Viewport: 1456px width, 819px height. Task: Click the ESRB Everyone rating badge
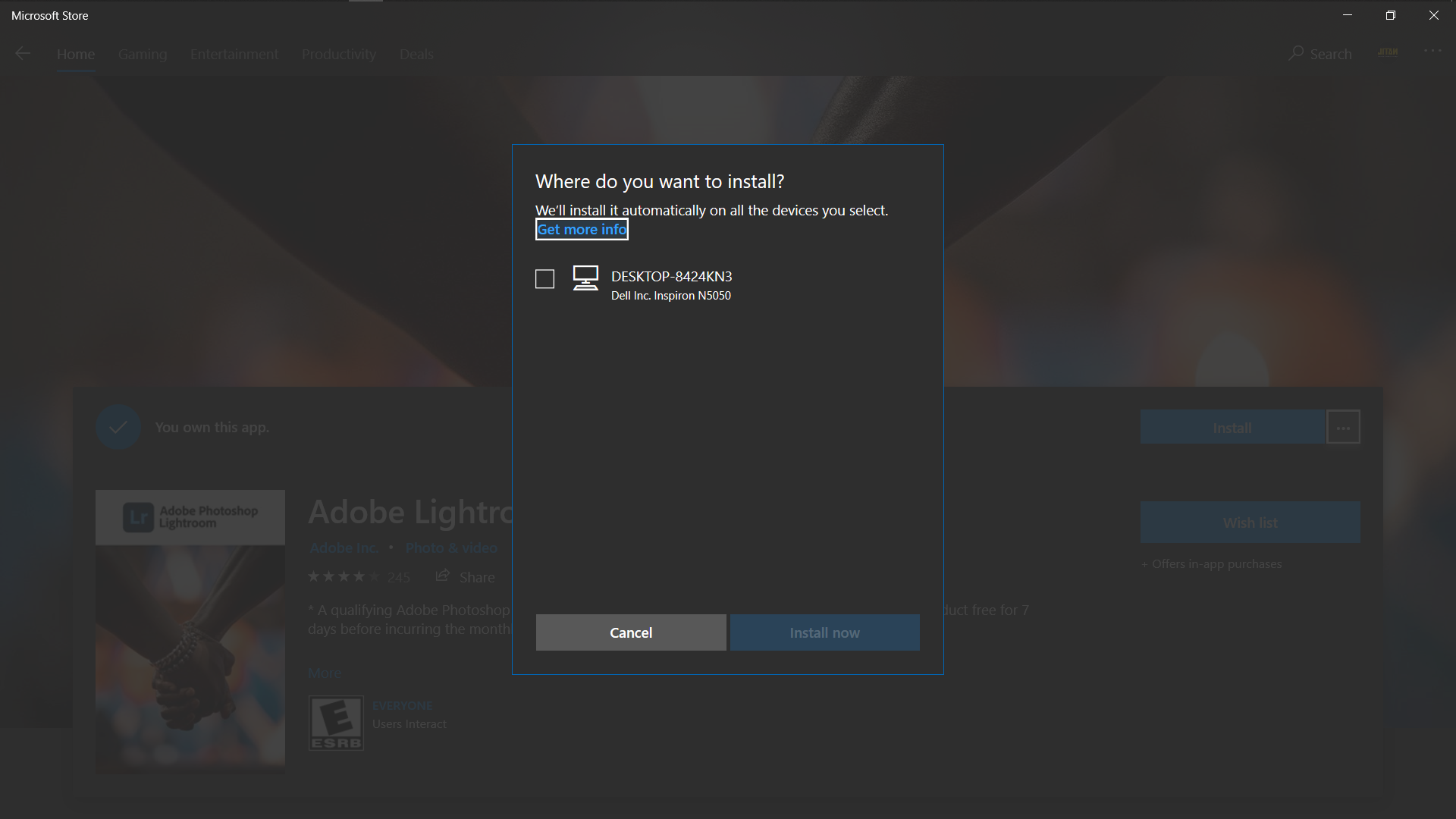pos(336,723)
